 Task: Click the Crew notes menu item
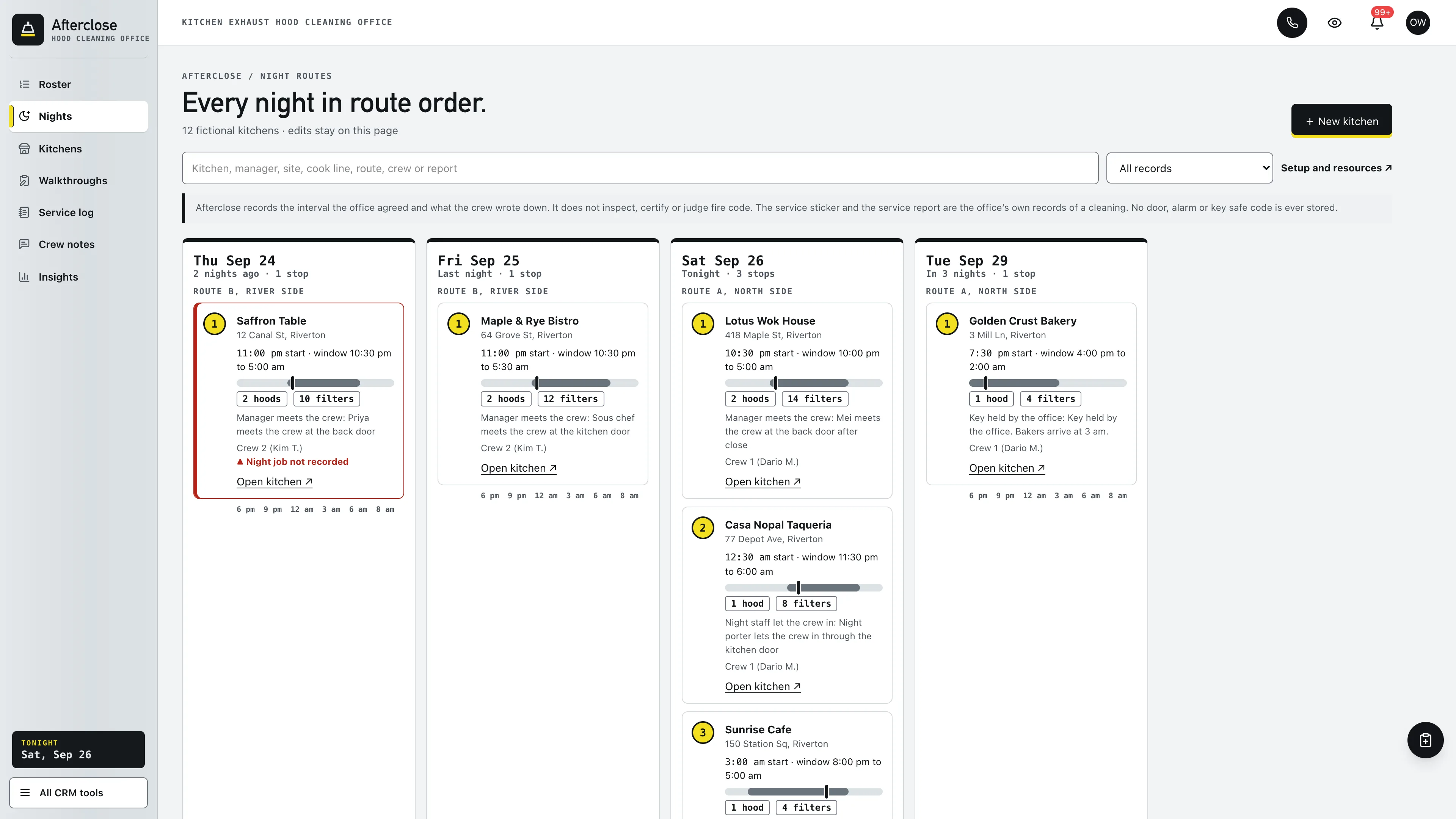[x=78, y=244]
